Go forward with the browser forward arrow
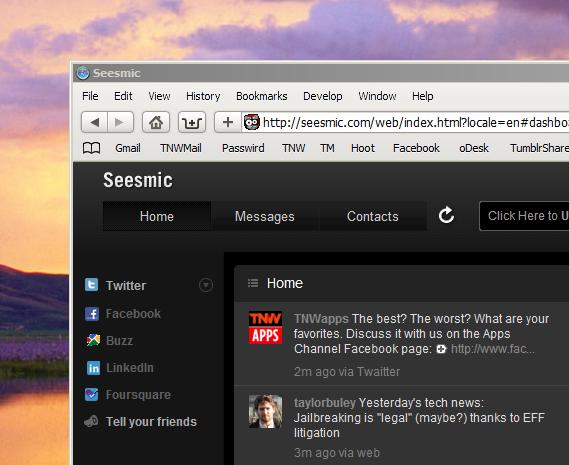 [x=120, y=122]
